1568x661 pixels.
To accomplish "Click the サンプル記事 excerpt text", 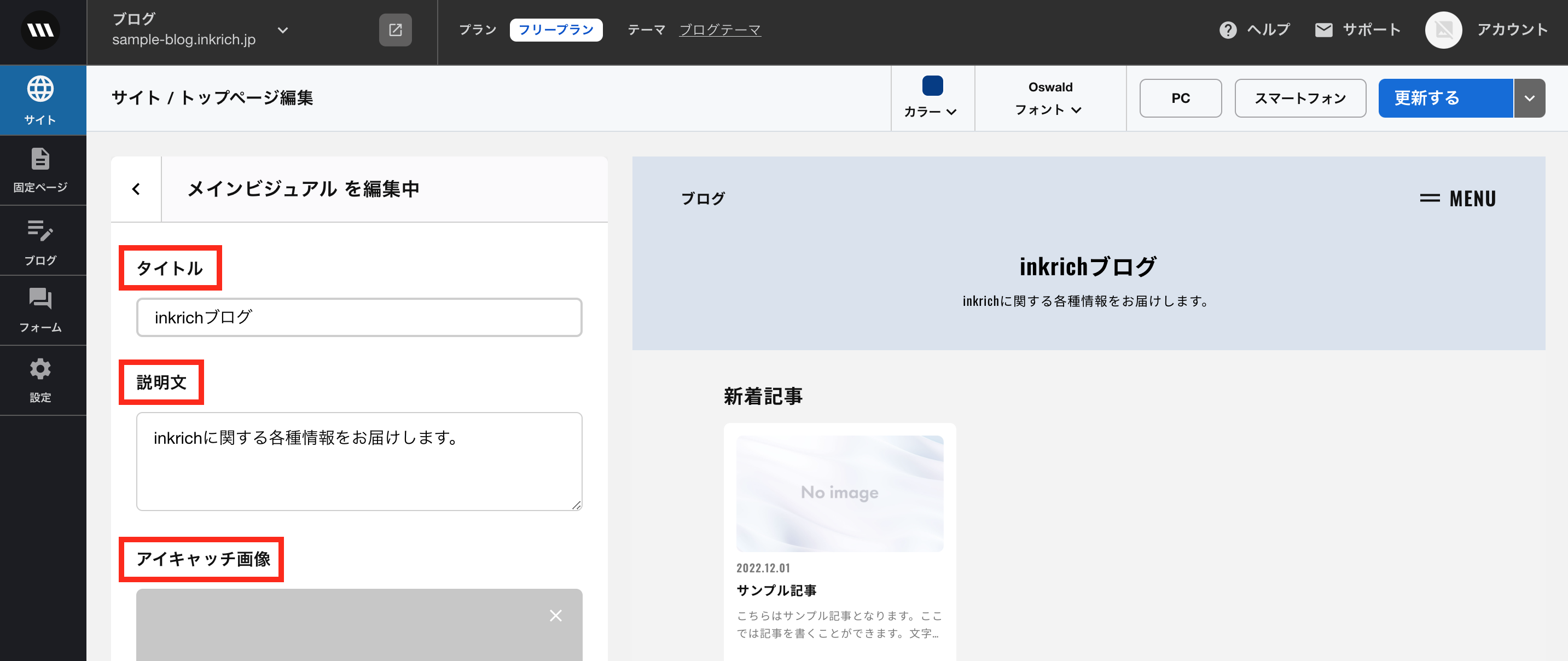I will tap(839, 624).
